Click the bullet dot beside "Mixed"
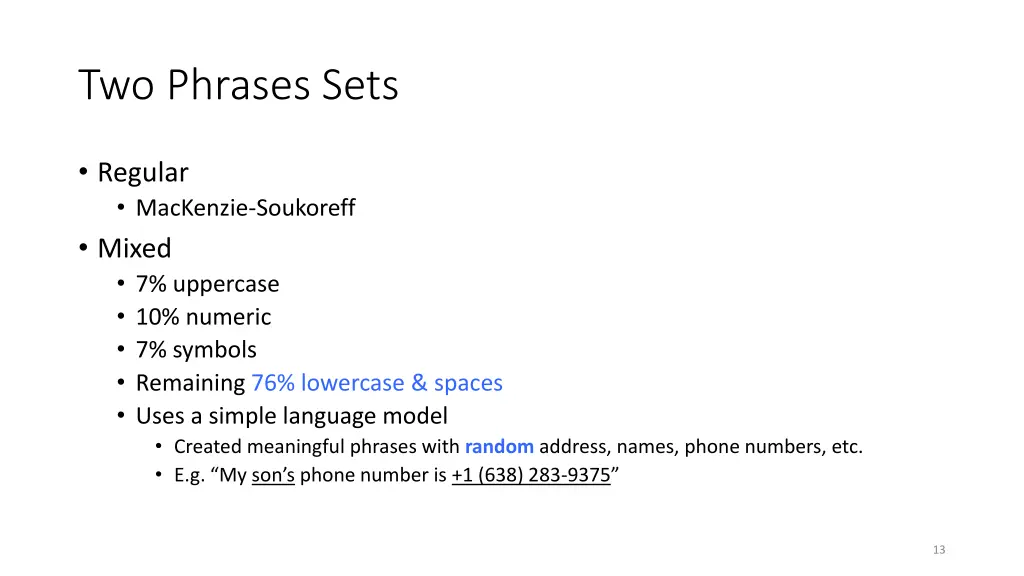1024x576 pixels. coord(83,248)
